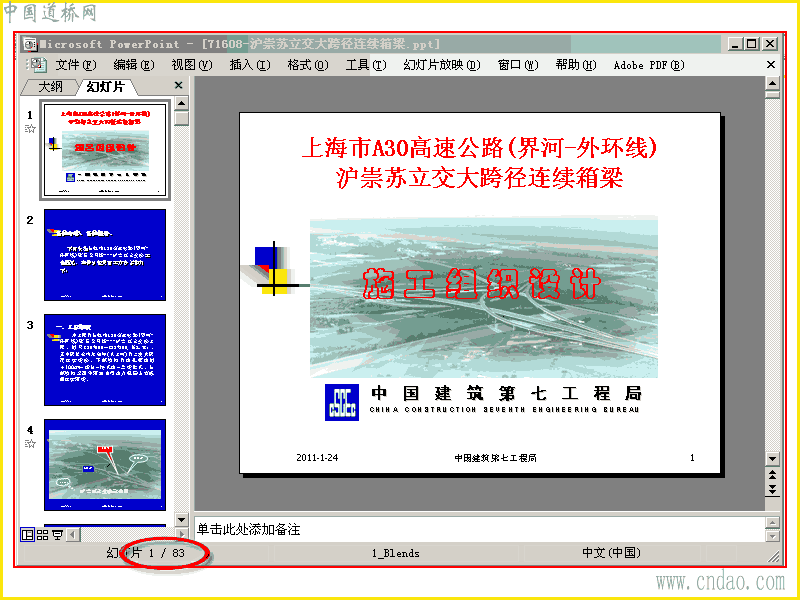Click animation star icon beside slide 4
Image resolution: width=800 pixels, height=600 pixels.
[x=30, y=443]
